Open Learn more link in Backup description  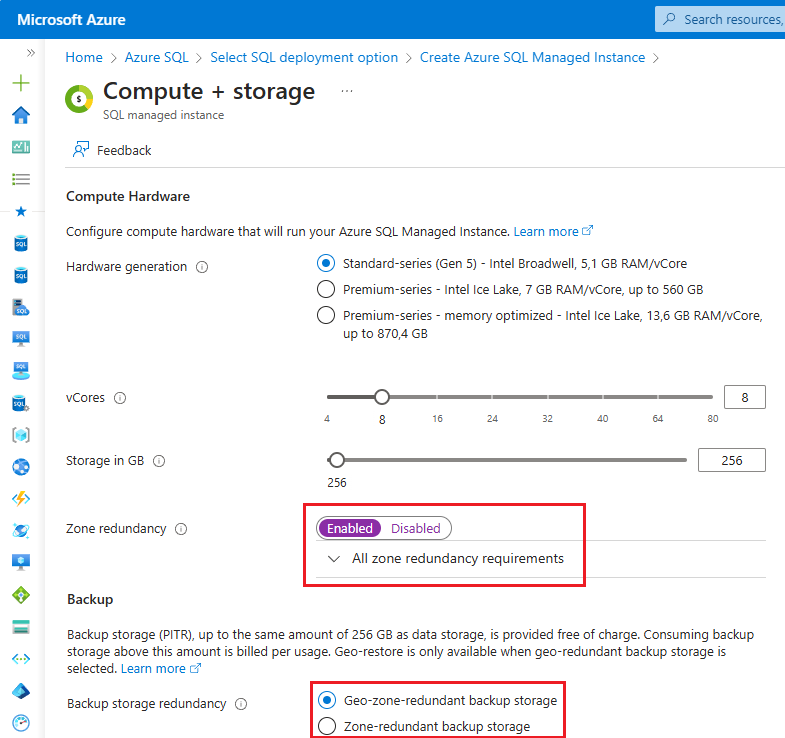click(161, 668)
